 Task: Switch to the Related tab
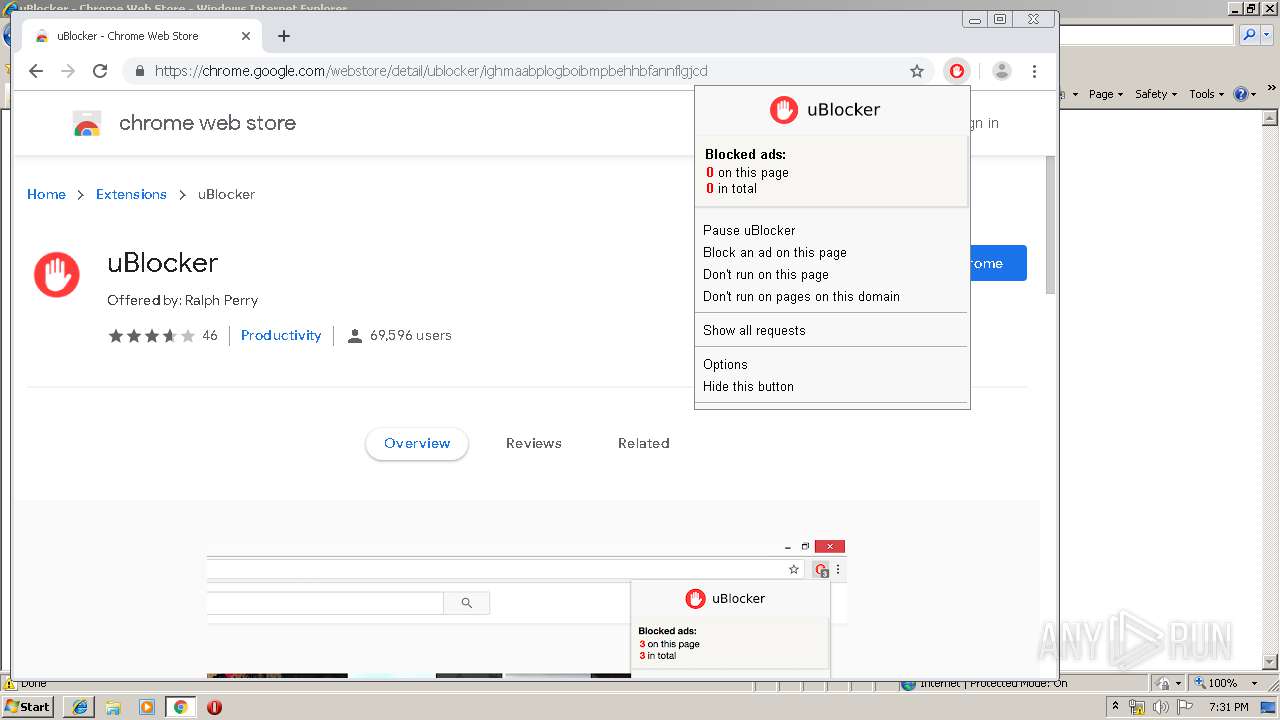tap(643, 443)
